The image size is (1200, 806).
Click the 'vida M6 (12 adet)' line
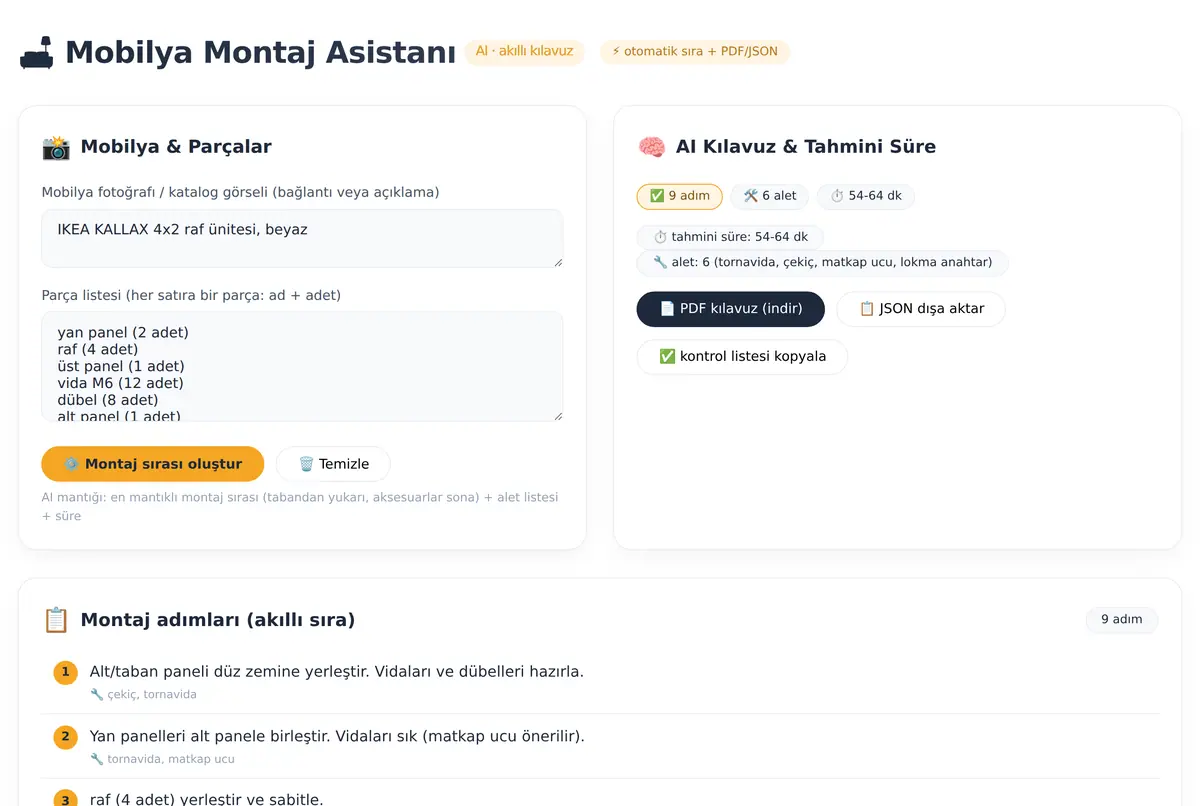pos(121,383)
